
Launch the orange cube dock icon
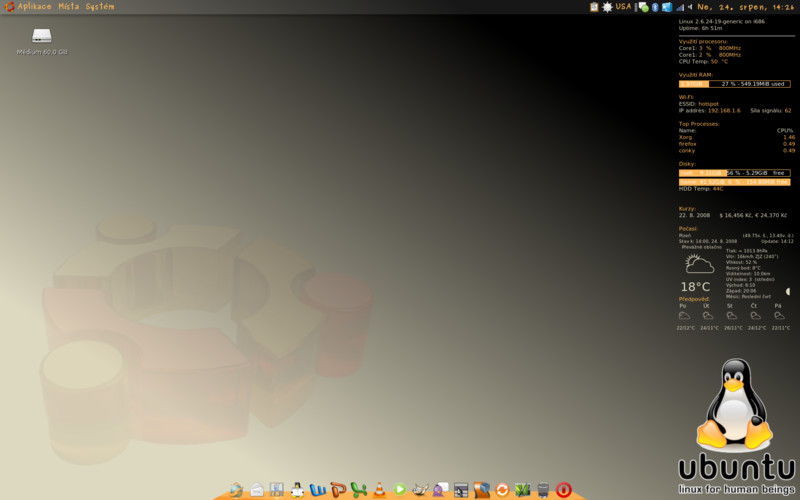[x=482, y=490]
